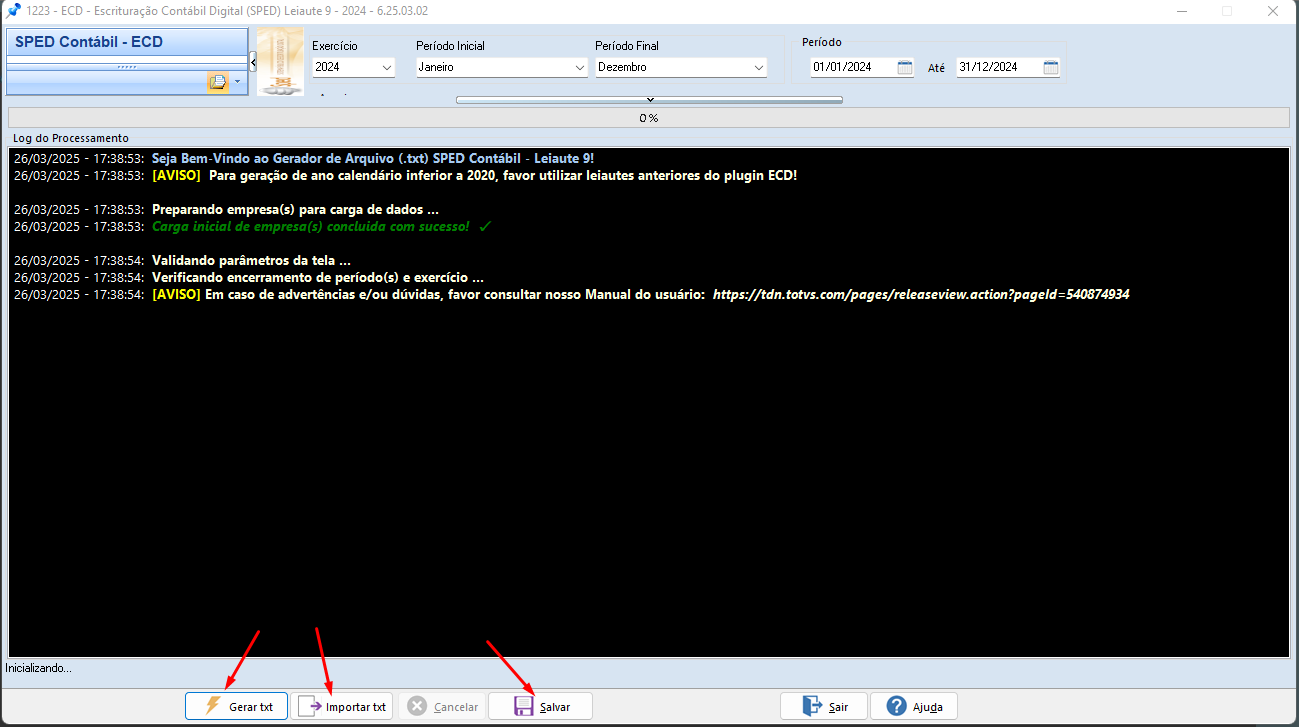Open the tdn.totvs.com manual link
Viewport: 1299px width, 727px height.
(x=921, y=295)
